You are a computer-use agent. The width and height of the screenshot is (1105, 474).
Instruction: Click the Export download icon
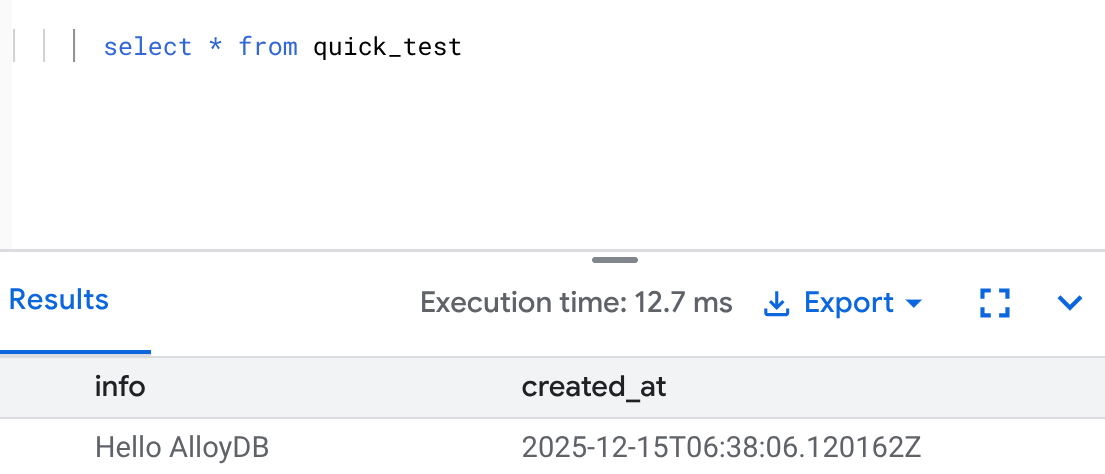776,303
